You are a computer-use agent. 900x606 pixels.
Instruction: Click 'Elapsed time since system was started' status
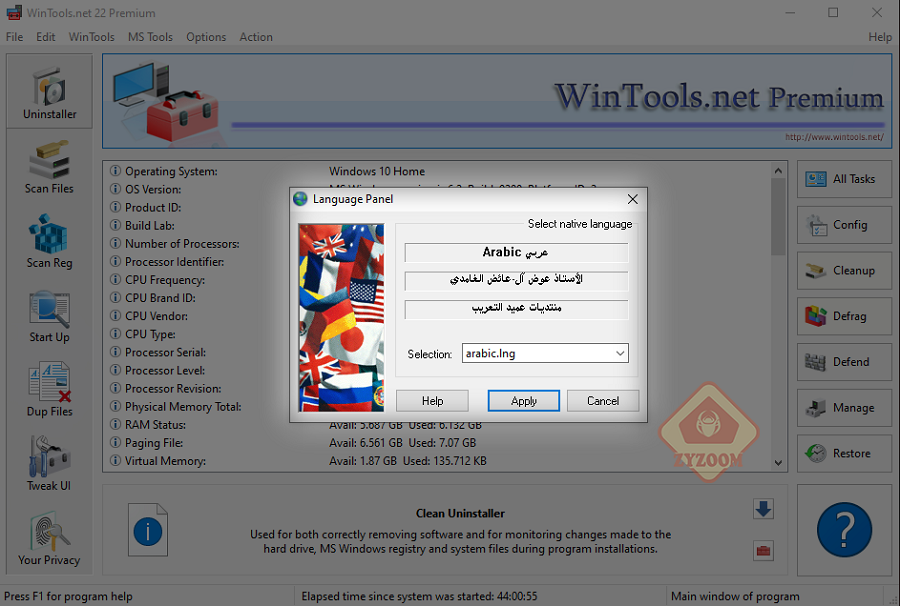[420, 596]
